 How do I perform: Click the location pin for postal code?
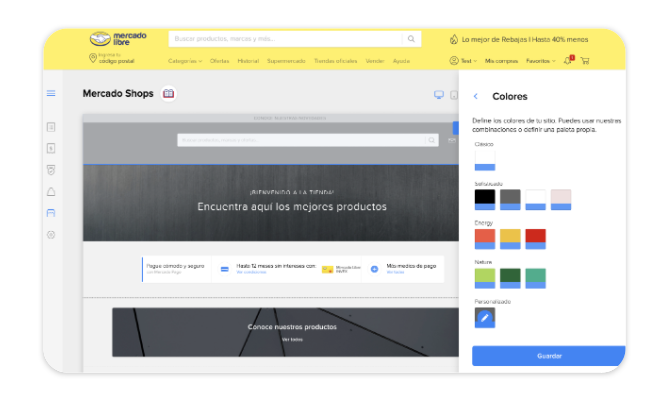[x=93, y=58]
